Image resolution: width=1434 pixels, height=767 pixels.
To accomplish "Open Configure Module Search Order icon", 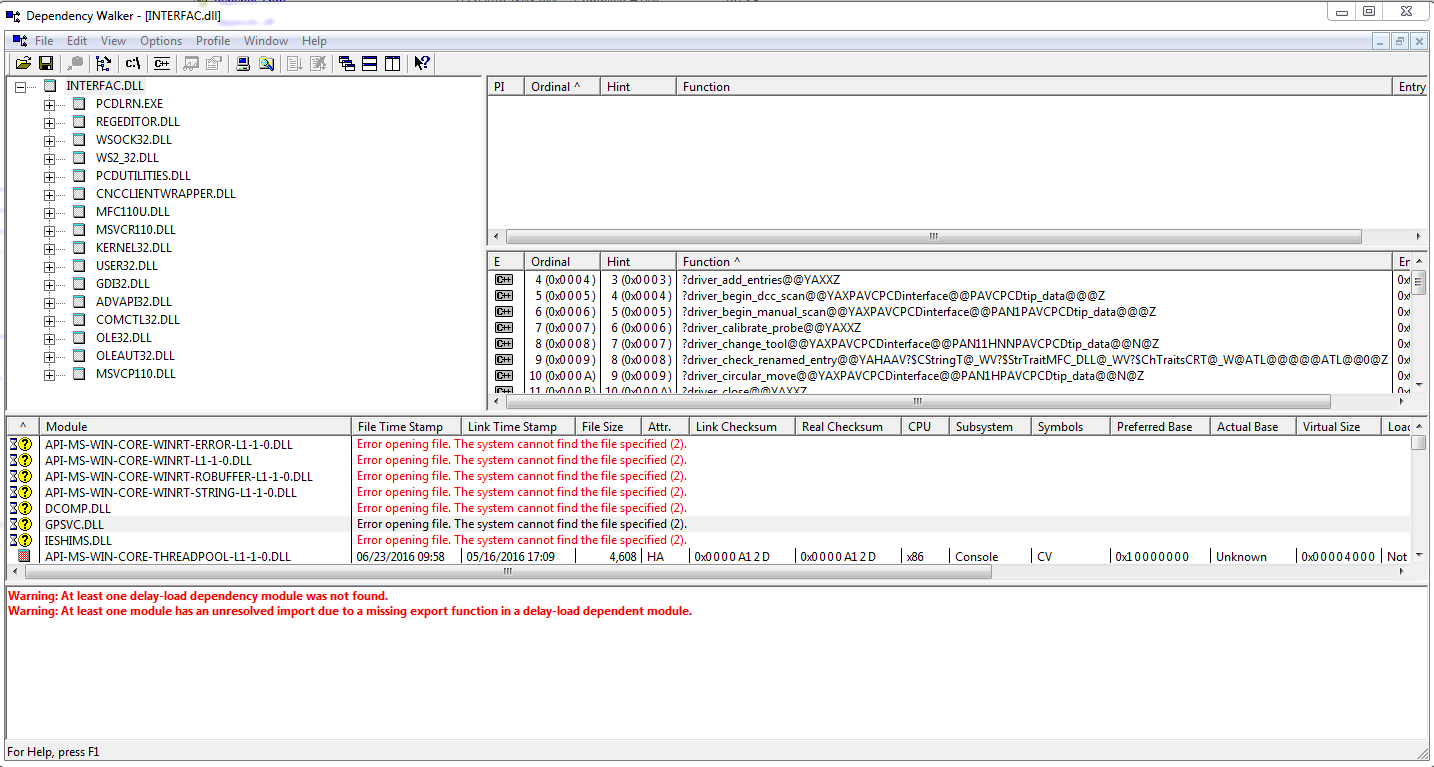I will [x=266, y=63].
